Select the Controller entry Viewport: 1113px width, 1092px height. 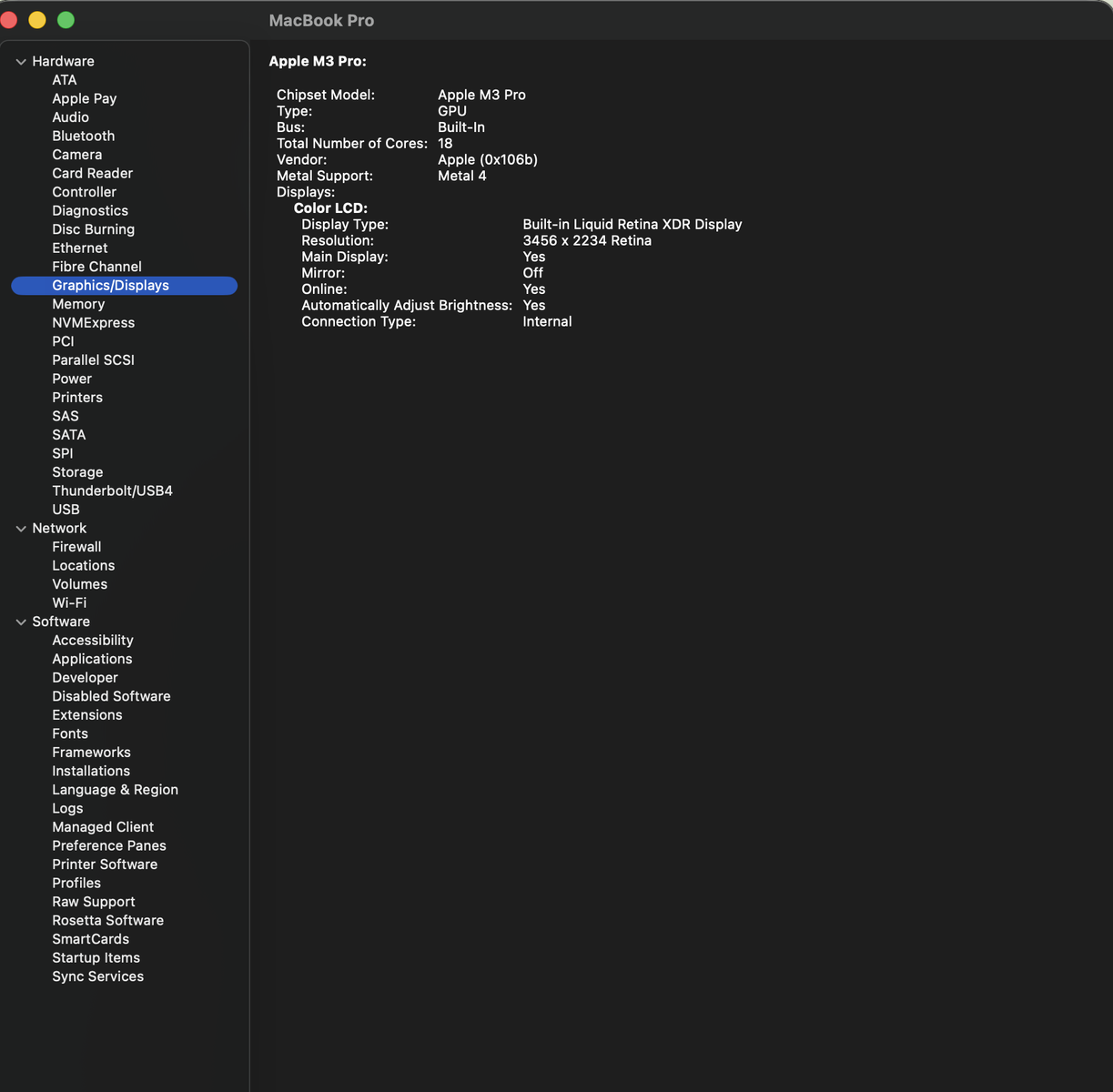[85, 192]
